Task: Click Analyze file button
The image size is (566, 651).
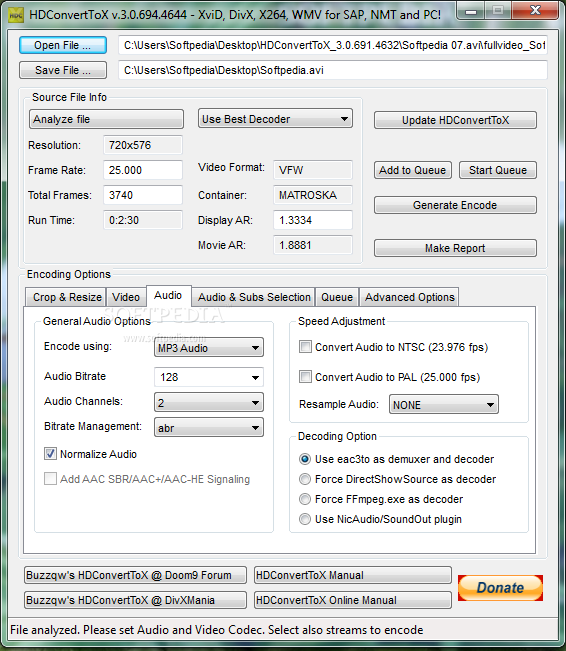Action: 106,120
